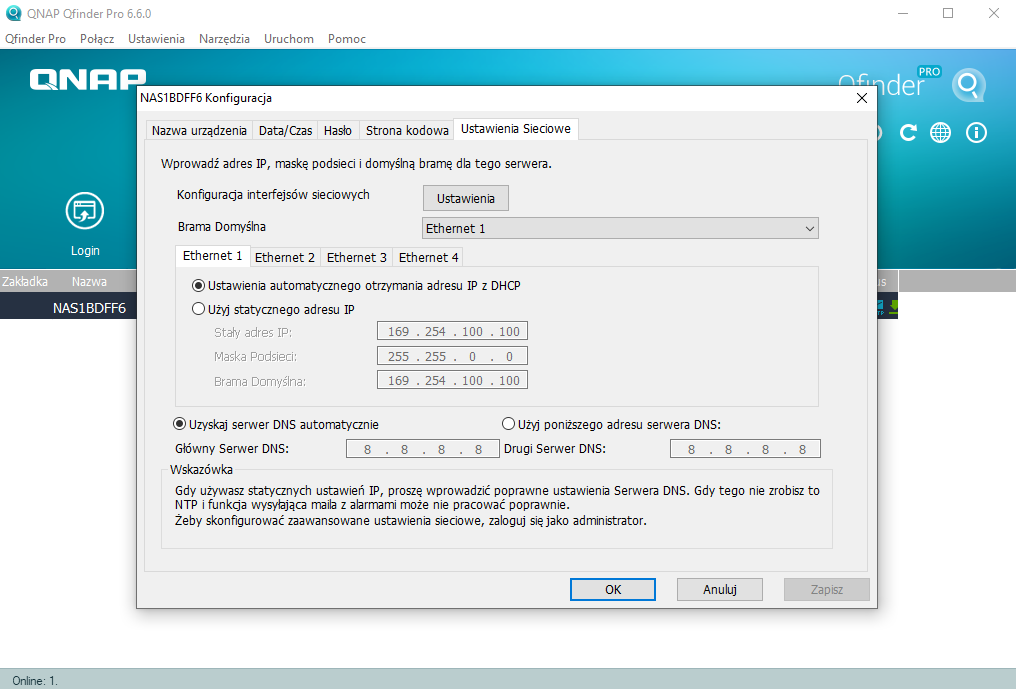
Task: Click the Zakładka column header
Action: (x=25, y=282)
